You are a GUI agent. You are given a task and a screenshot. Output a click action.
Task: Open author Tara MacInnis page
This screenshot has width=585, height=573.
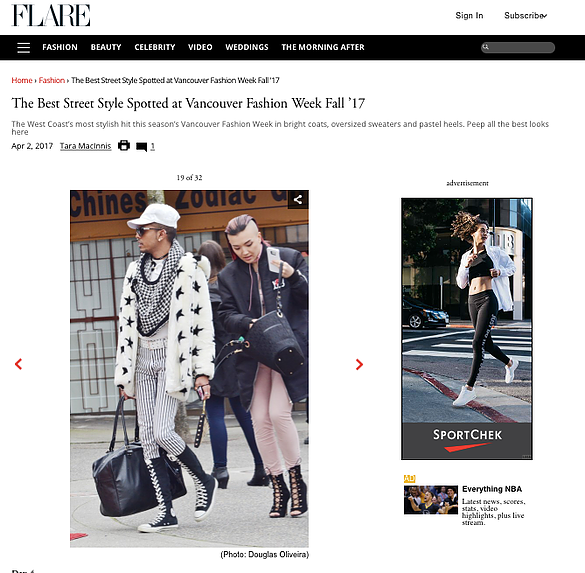click(x=85, y=146)
